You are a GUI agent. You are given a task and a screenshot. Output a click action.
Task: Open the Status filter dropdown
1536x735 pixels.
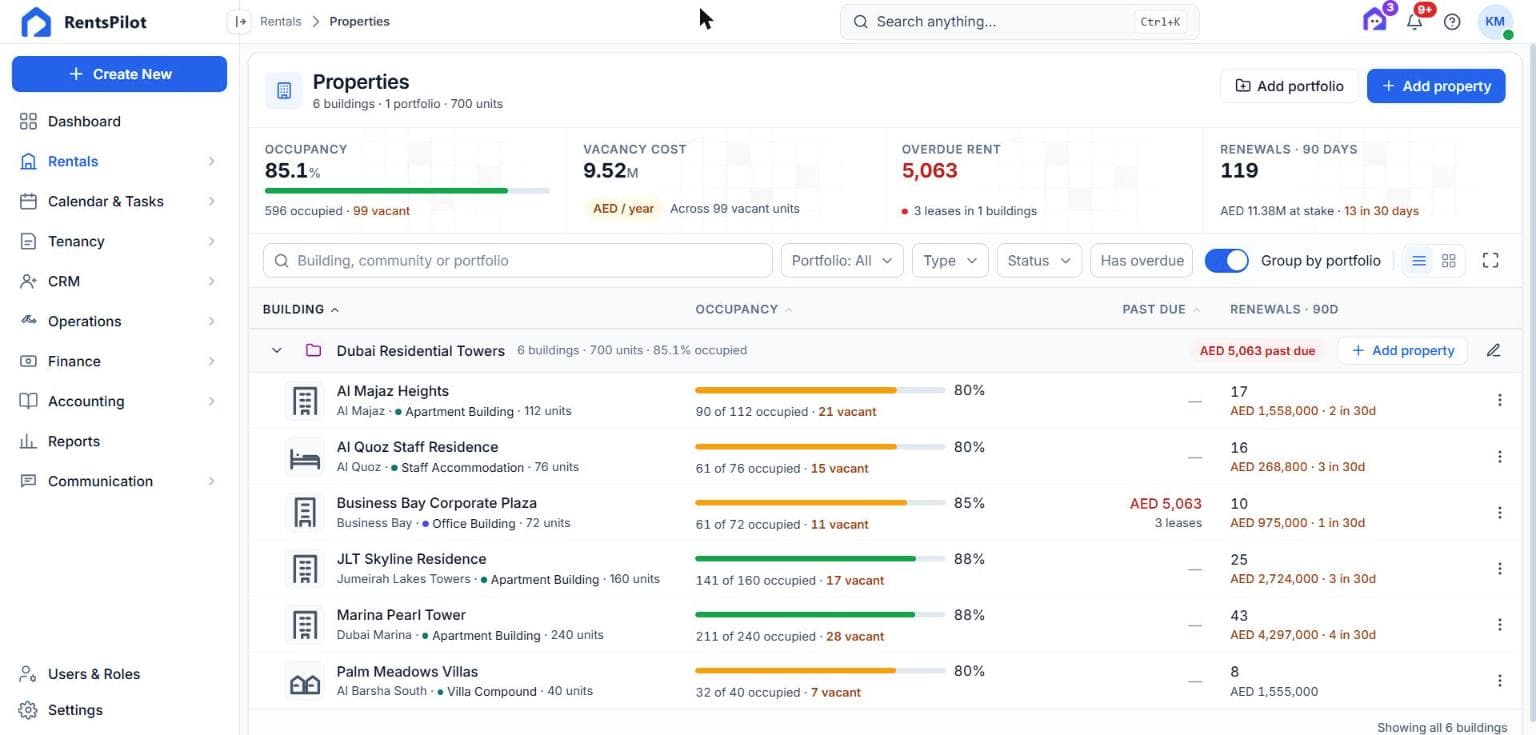[1039, 261]
